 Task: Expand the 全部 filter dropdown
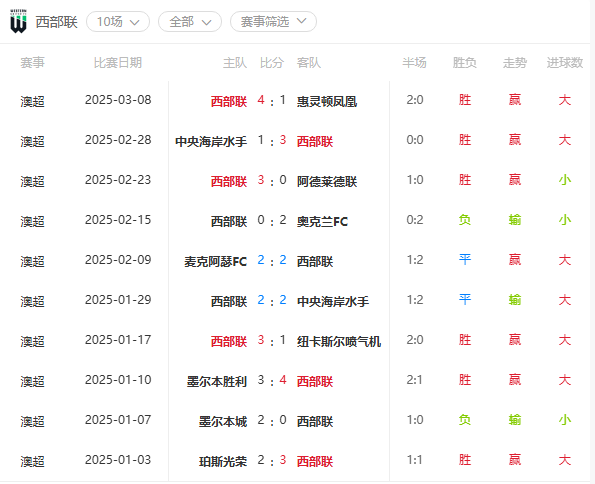(190, 22)
